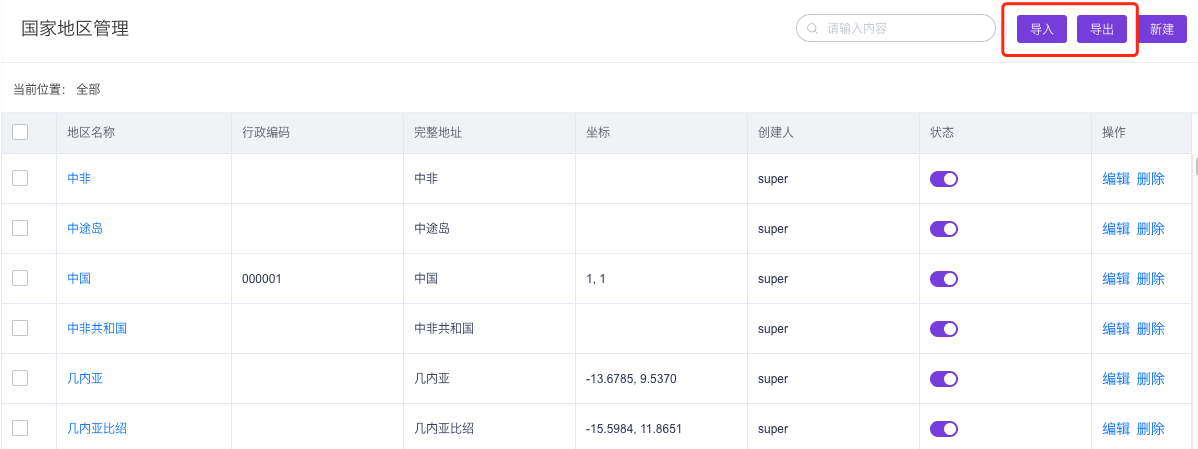
Task: Click the 导出 export button
Action: pyautogui.click(x=1102, y=29)
